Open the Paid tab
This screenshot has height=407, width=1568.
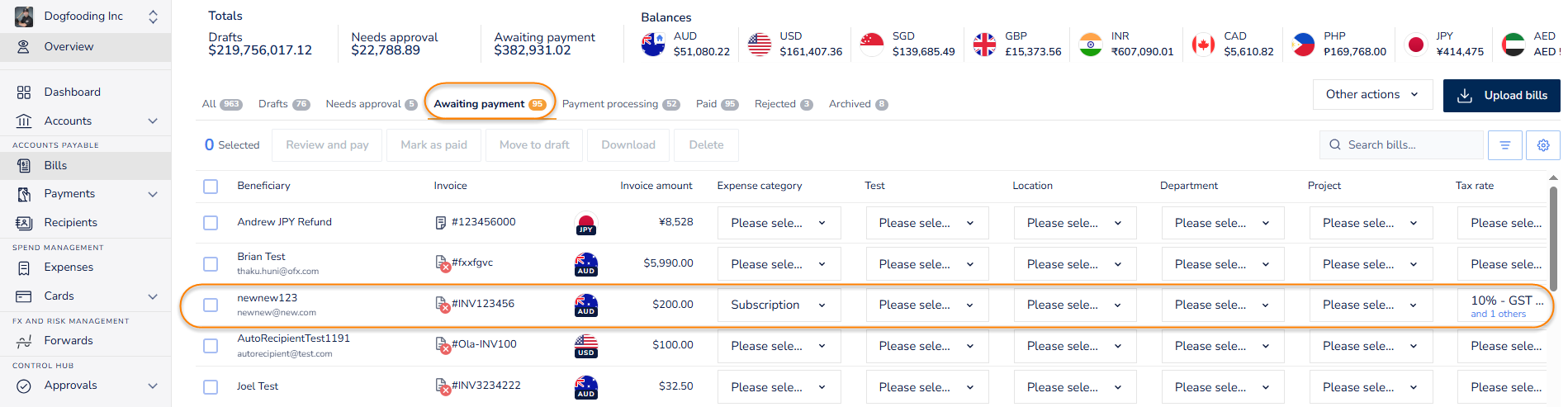tap(717, 104)
